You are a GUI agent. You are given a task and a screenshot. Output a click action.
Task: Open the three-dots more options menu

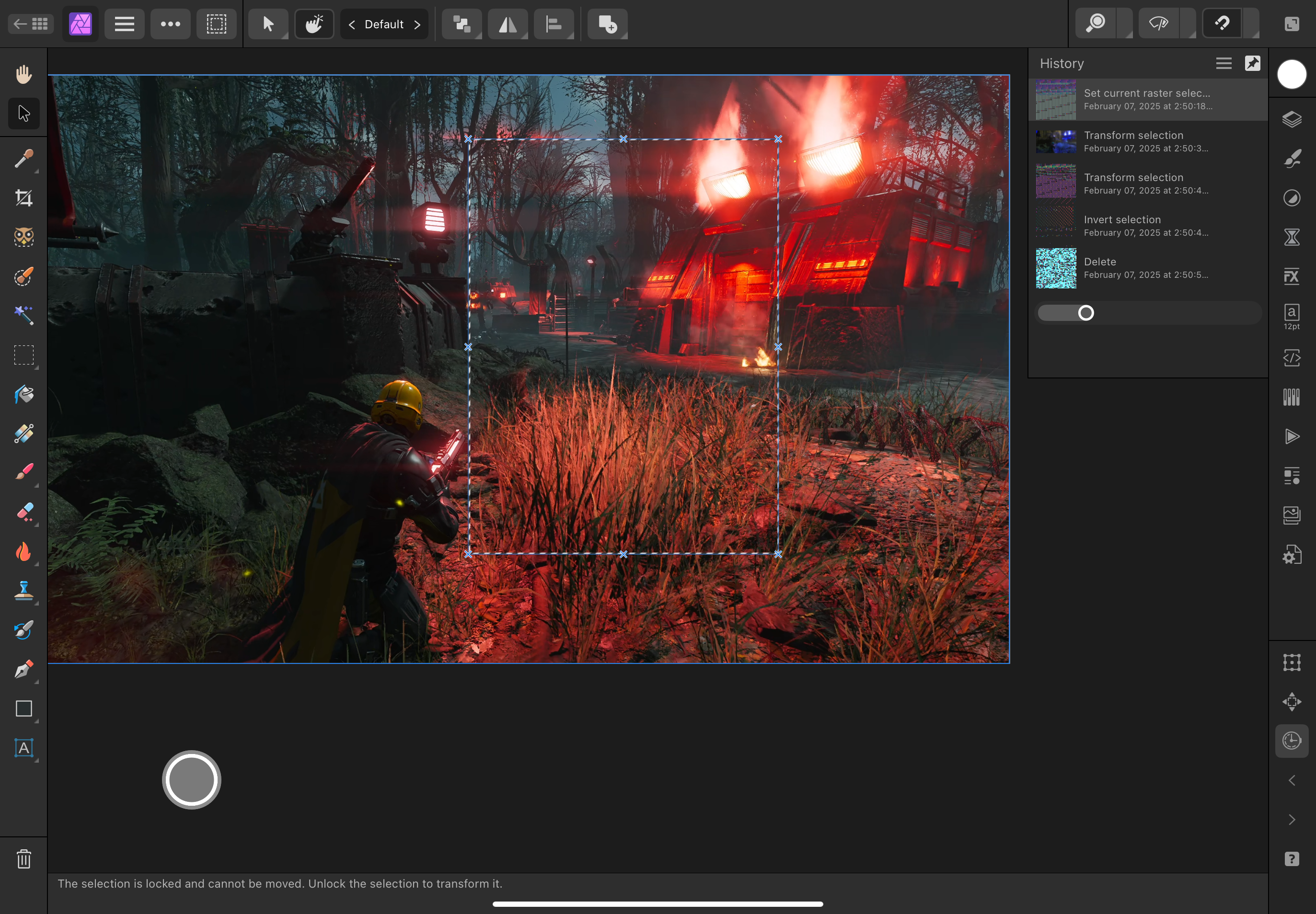[170, 24]
